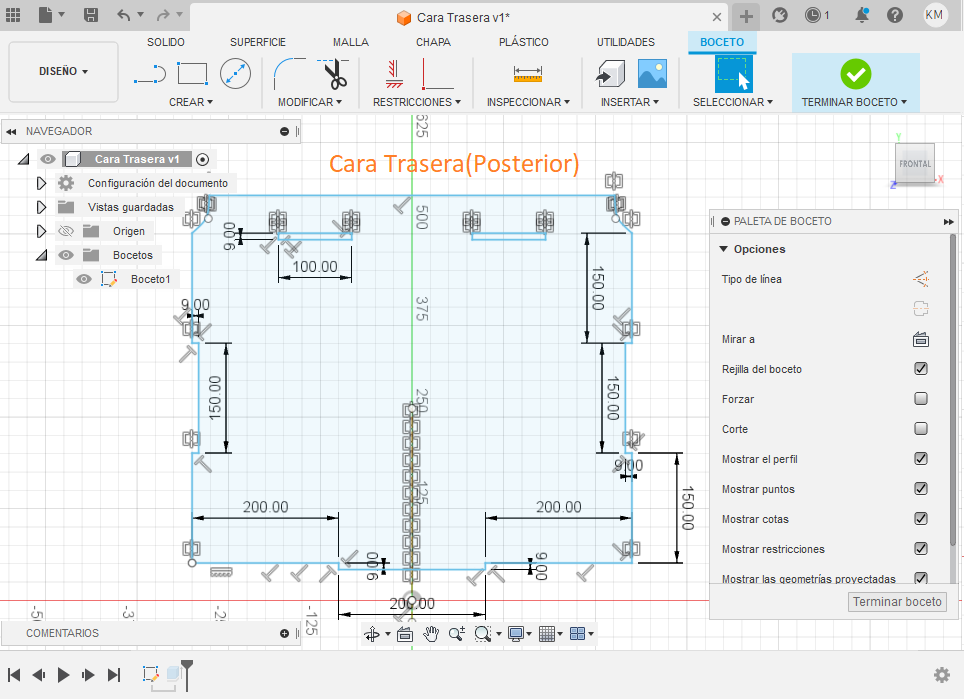Image resolution: width=964 pixels, height=699 pixels.
Task: Switch to the UTILIDADES tab
Action: click(625, 42)
